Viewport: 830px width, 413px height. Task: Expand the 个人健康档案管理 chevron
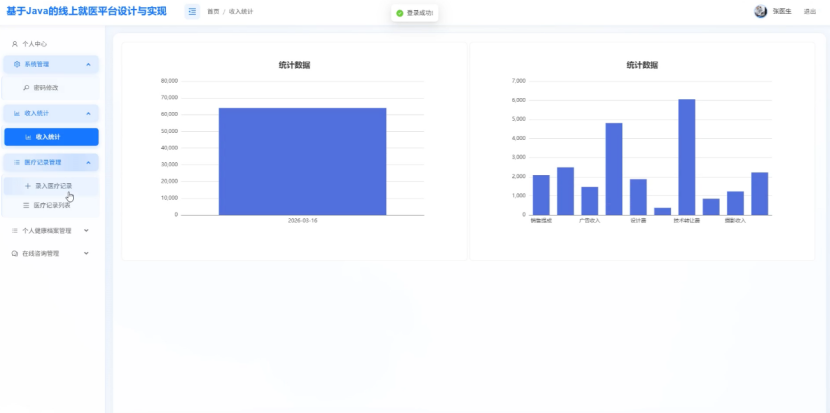click(86, 230)
